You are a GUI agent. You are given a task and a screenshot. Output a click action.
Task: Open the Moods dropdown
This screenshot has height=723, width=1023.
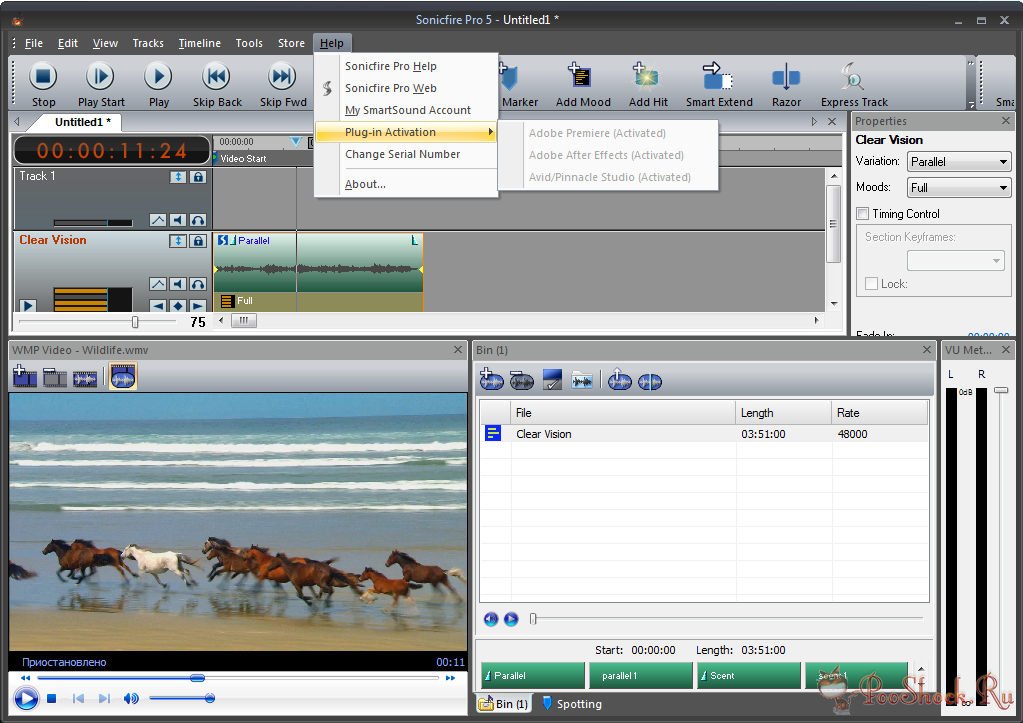click(958, 187)
